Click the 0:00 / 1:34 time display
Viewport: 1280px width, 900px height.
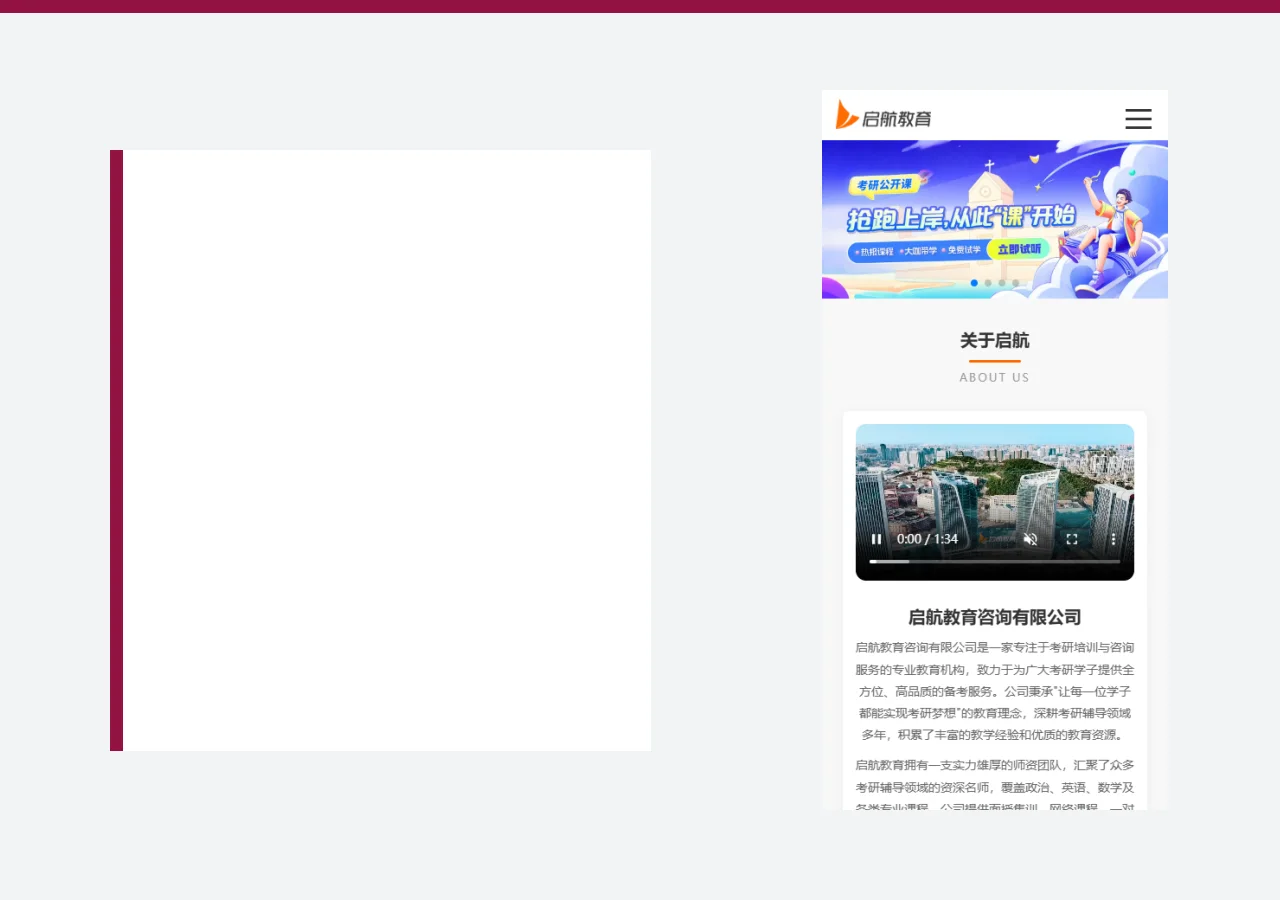(928, 539)
